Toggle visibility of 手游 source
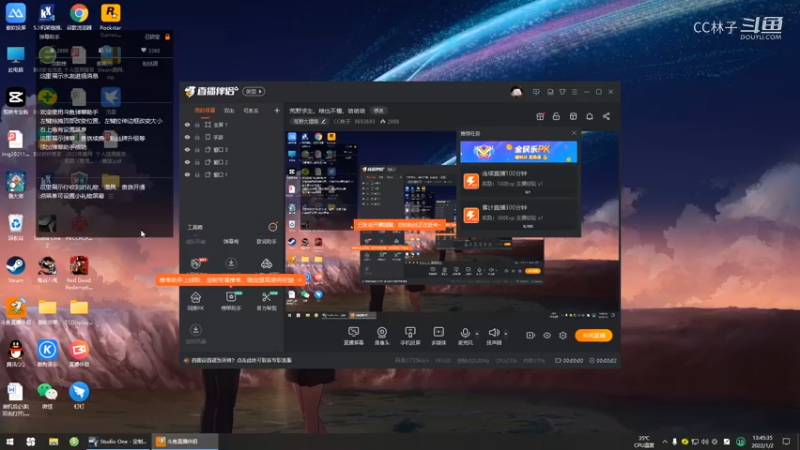This screenshot has height=450, width=800. tap(187, 137)
